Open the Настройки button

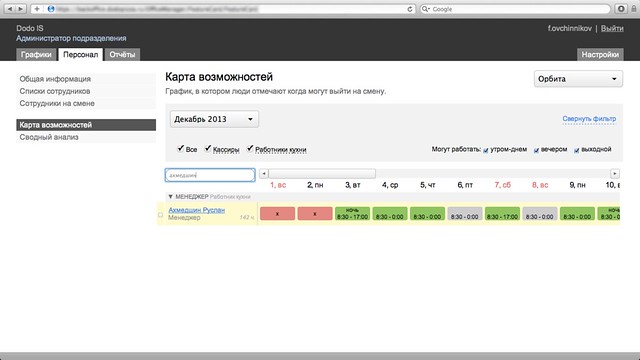click(600, 54)
